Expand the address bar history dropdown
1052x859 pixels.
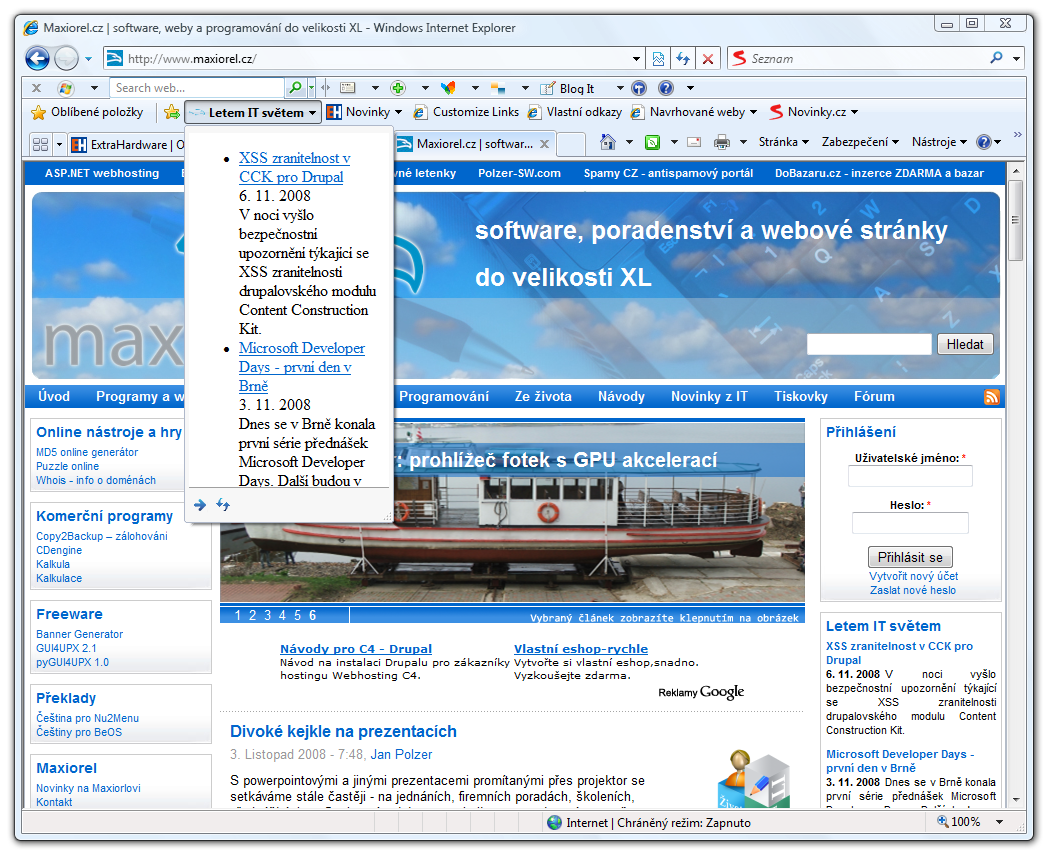636,59
